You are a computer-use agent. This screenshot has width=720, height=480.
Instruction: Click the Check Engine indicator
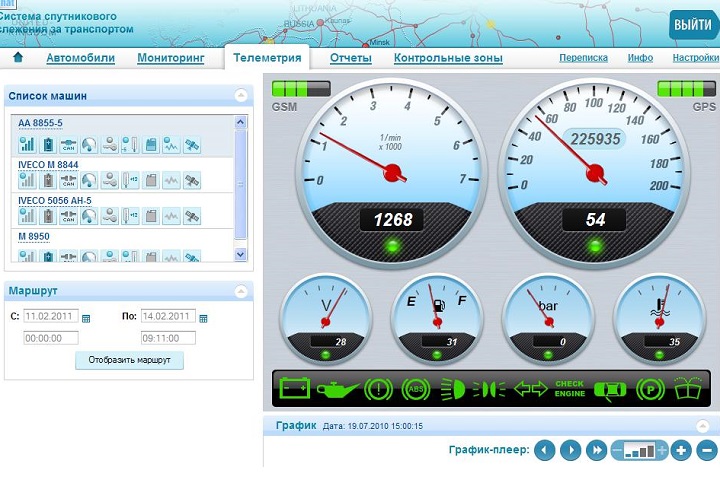[x=569, y=389]
